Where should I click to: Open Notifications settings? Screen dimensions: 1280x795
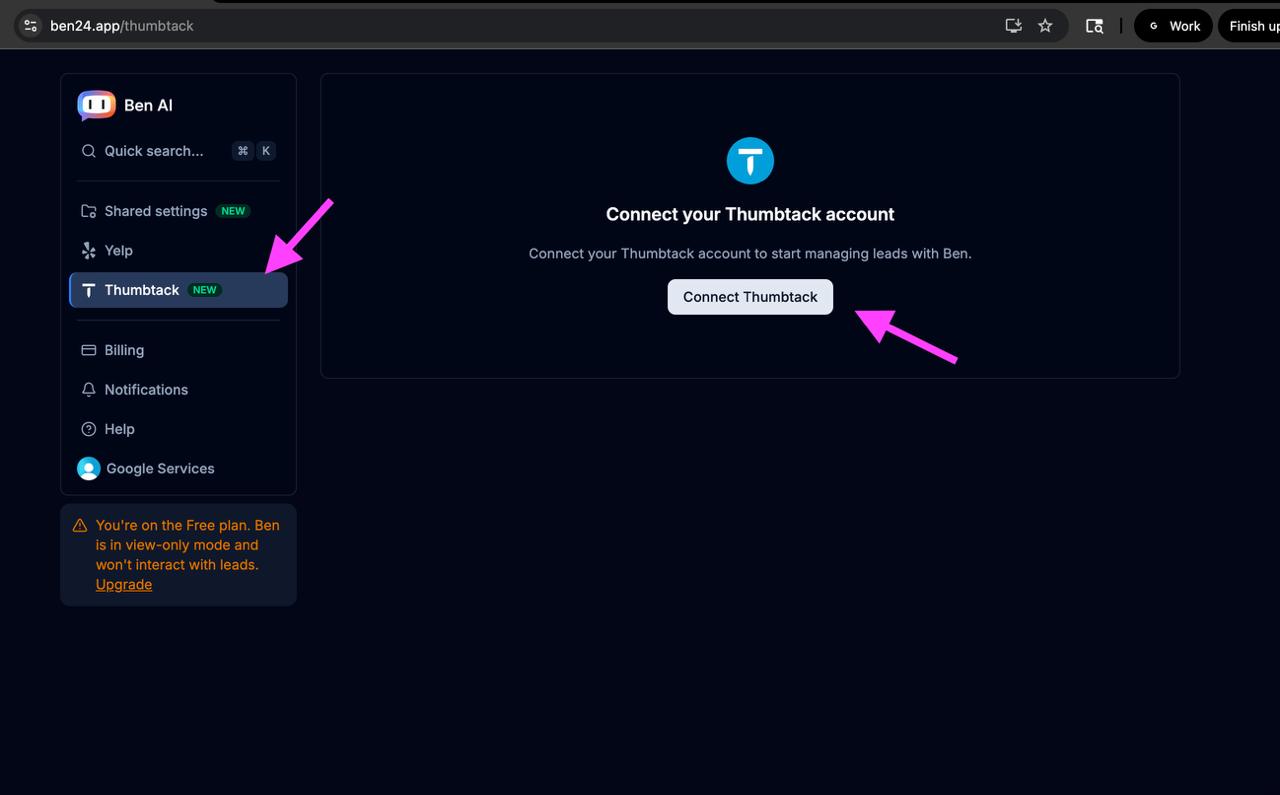click(x=178, y=389)
